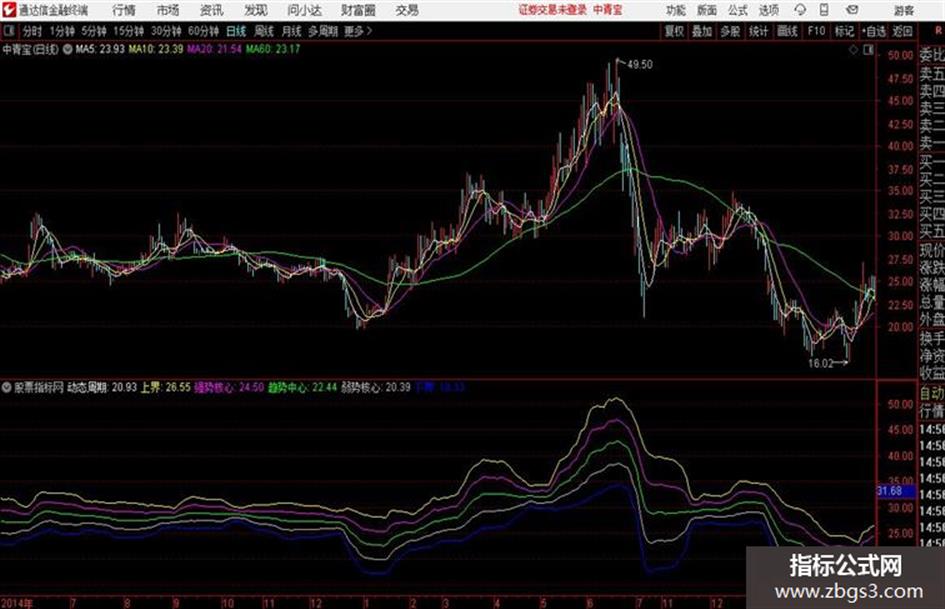
Task: Open the envelope message icon
Action: click(x=852, y=10)
